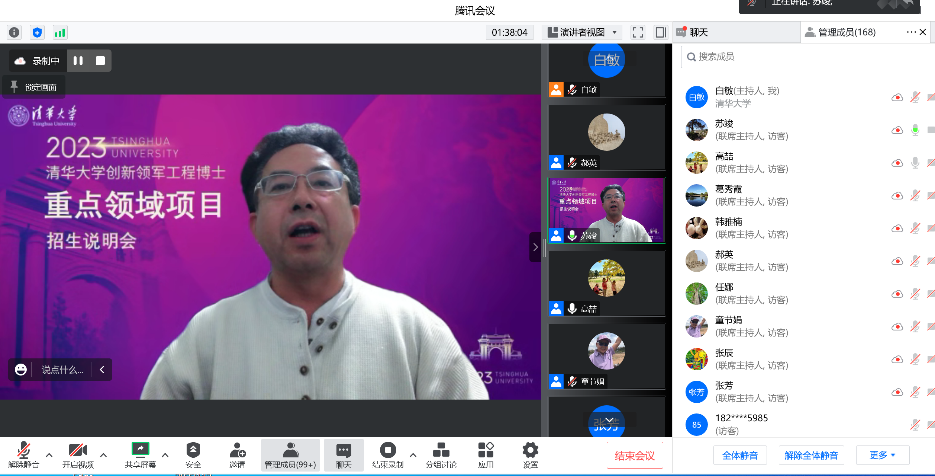
Task: Expand recording options arrow beside 结束录制
Action: pos(413,455)
